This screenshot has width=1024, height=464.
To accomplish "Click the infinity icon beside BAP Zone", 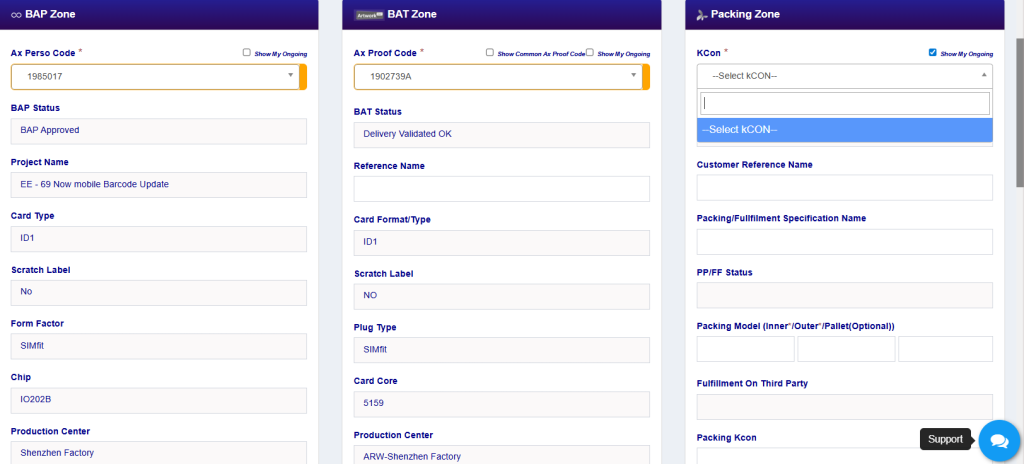I will pos(16,14).
